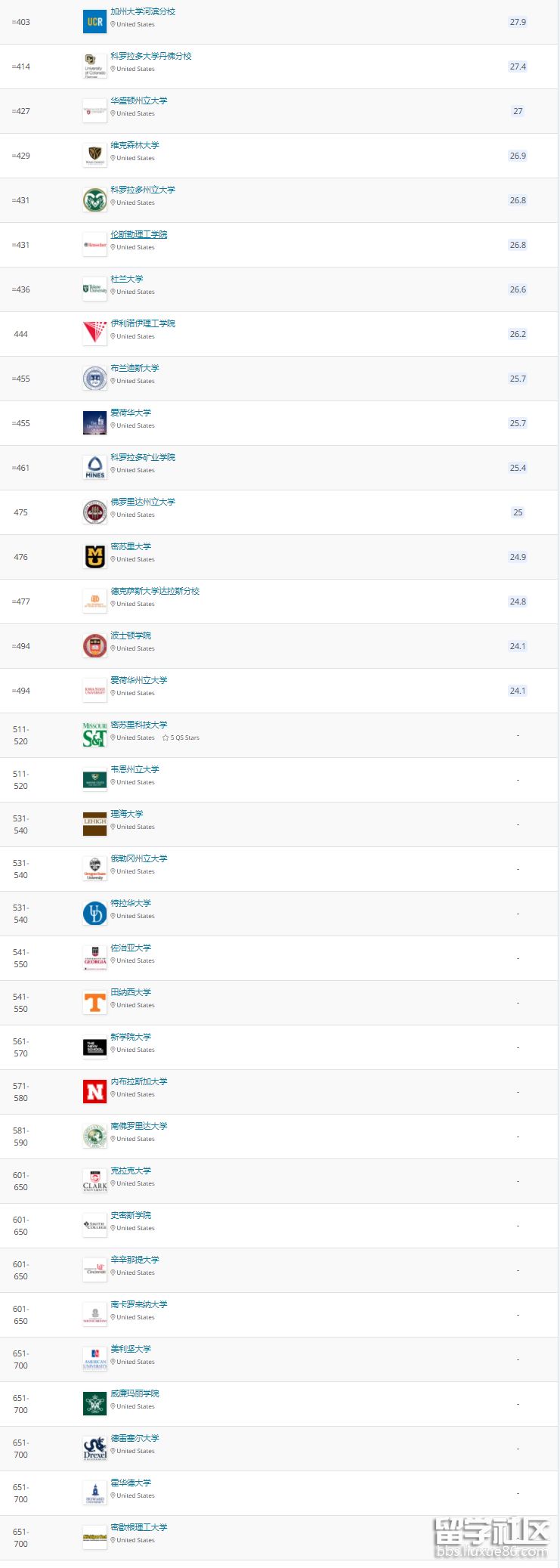Click the 27.9 score for 加州大学河滨分校
560x1568 pixels.
coord(518,22)
